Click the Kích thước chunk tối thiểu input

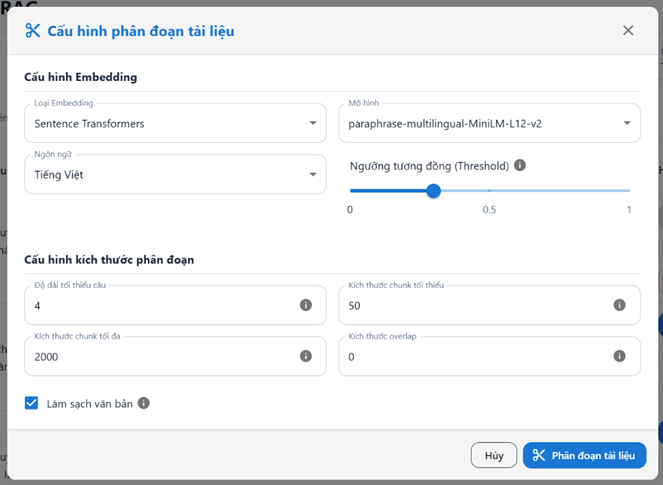point(475,305)
